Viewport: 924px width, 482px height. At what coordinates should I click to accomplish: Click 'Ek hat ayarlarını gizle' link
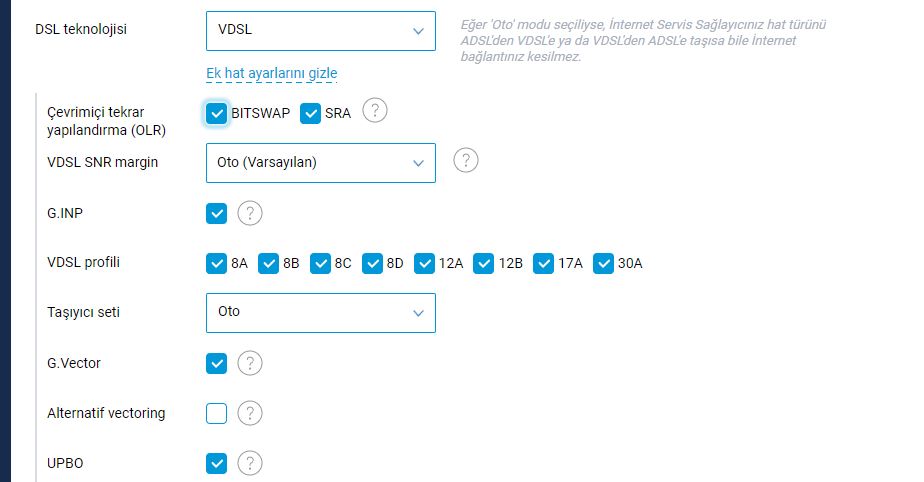coord(272,73)
